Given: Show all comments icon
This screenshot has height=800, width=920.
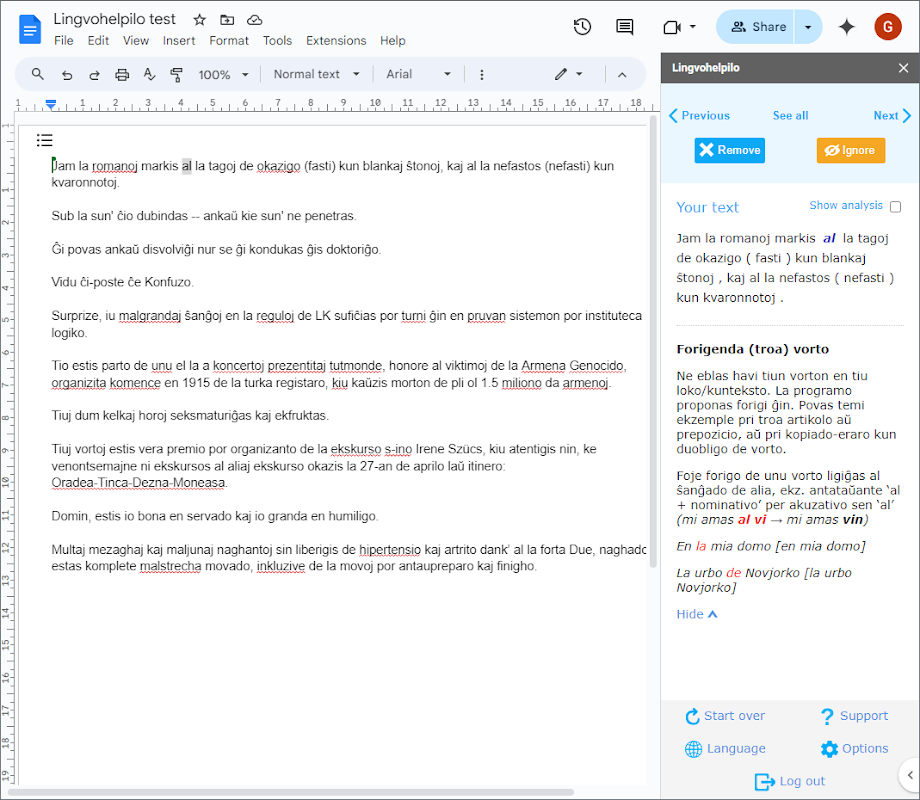Looking at the screenshot, I should coord(624,26).
